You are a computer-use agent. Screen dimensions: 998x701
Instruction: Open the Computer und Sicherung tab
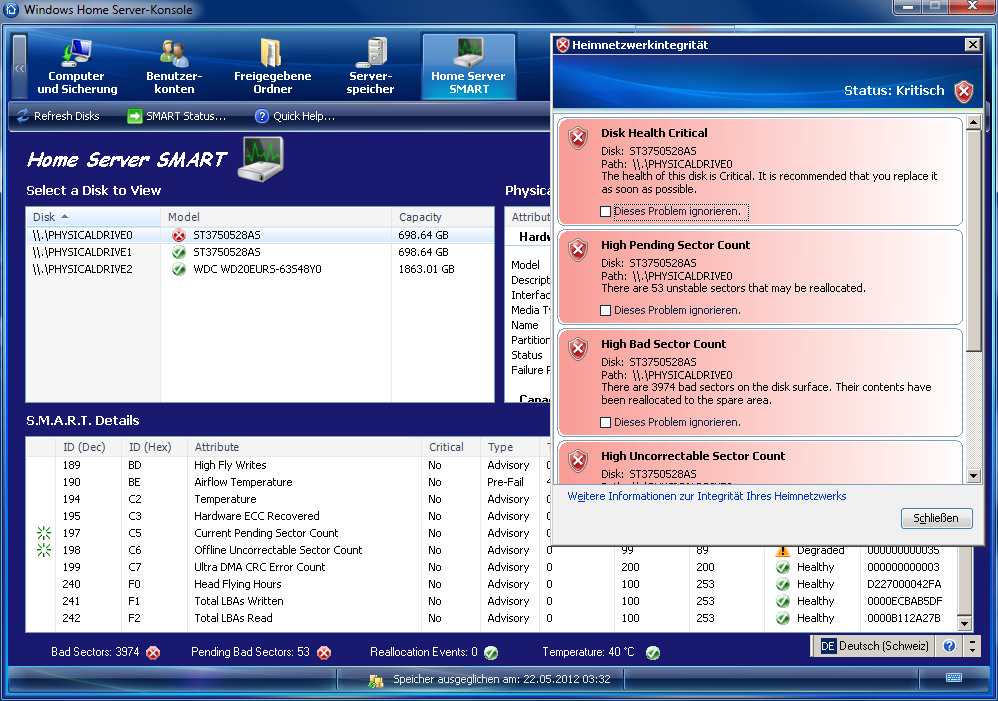[77, 66]
